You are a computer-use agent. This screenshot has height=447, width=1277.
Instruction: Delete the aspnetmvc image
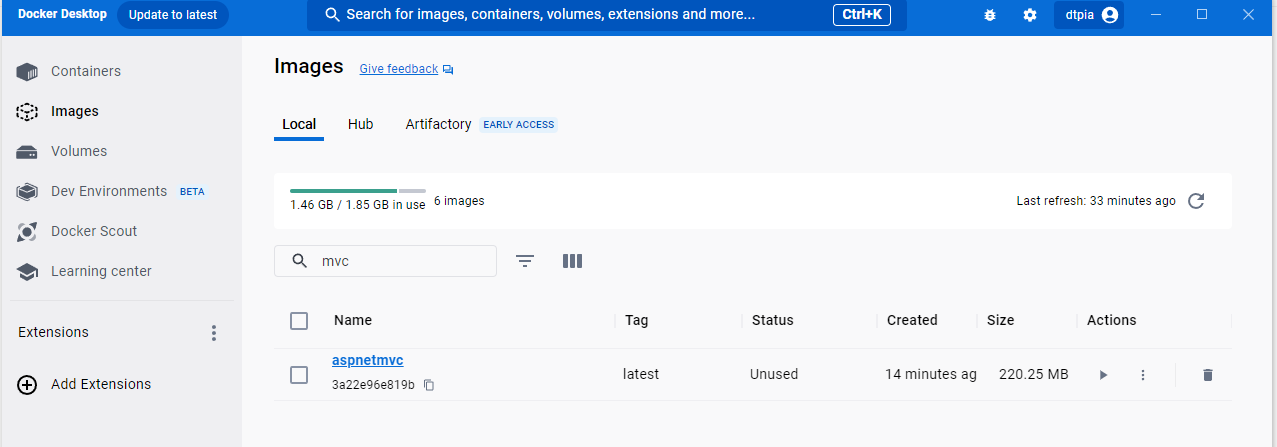1207,375
